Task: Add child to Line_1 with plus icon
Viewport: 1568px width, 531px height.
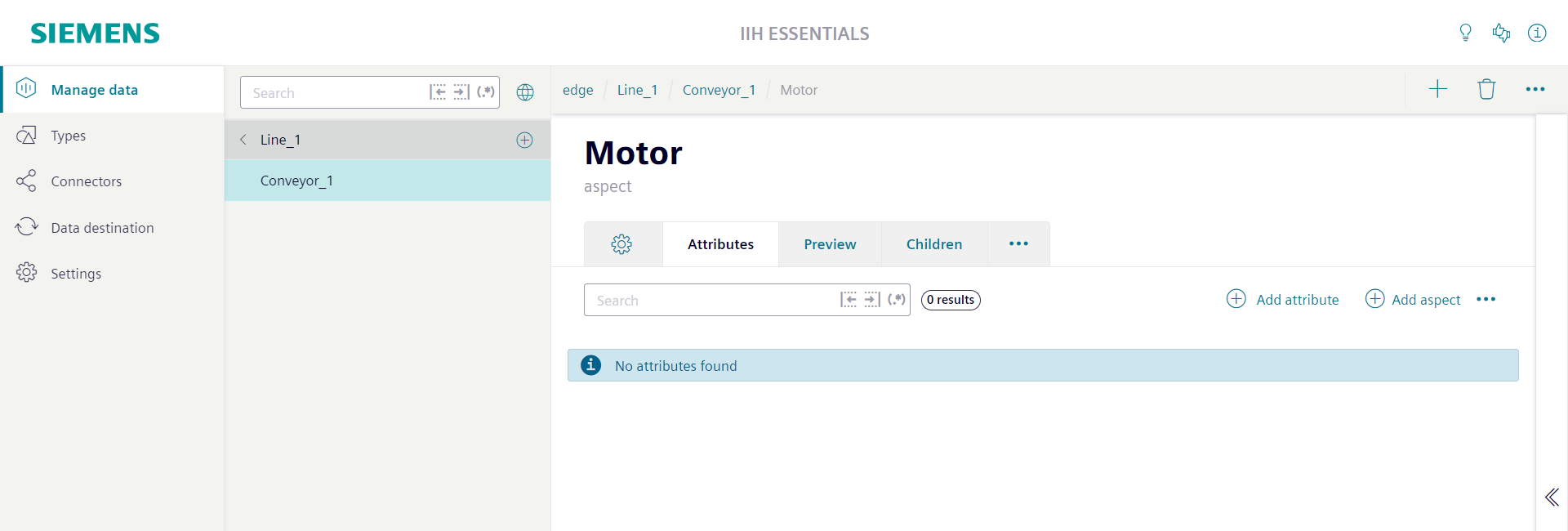Action: tap(524, 140)
